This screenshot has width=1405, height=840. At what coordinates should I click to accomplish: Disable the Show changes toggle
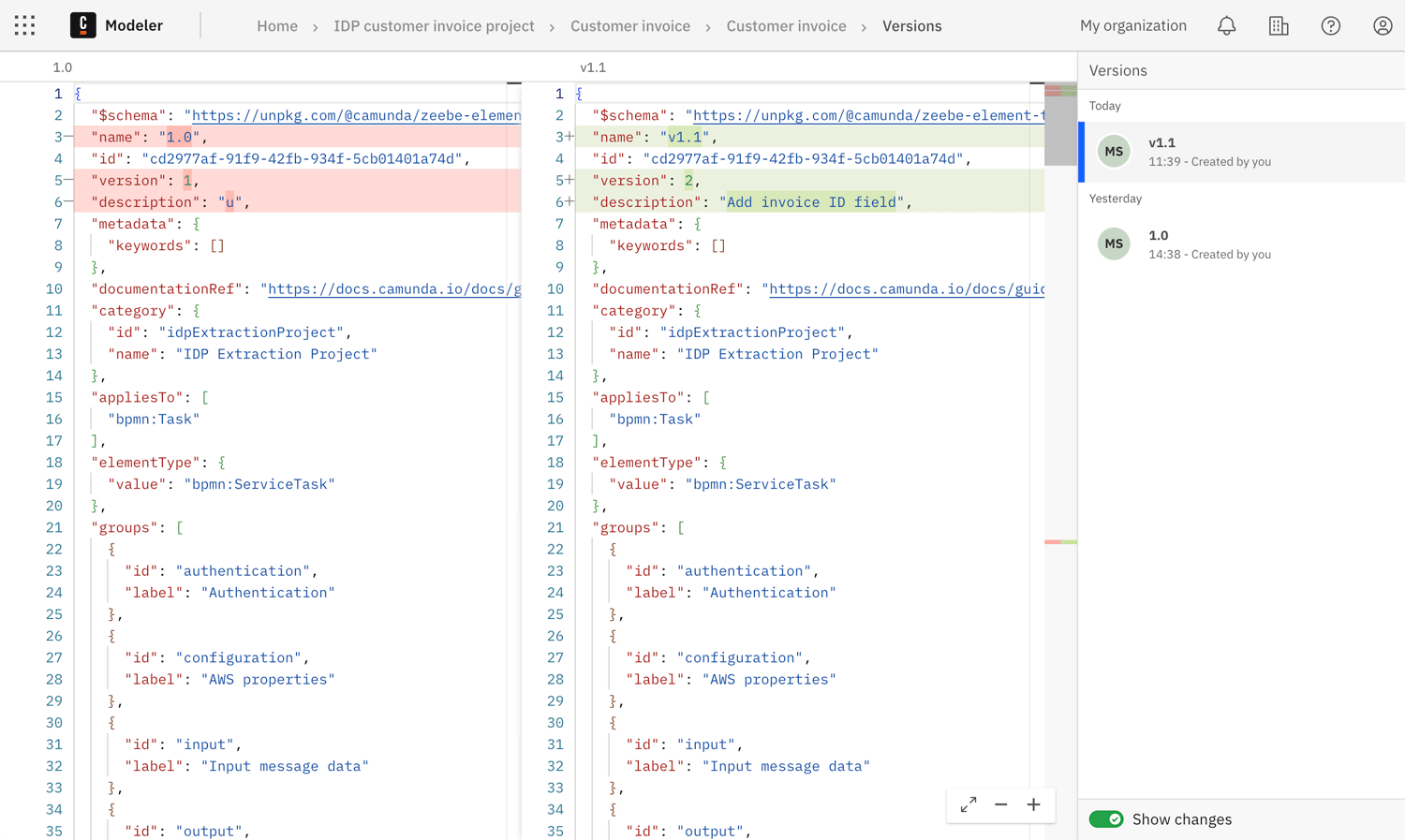(x=1106, y=818)
